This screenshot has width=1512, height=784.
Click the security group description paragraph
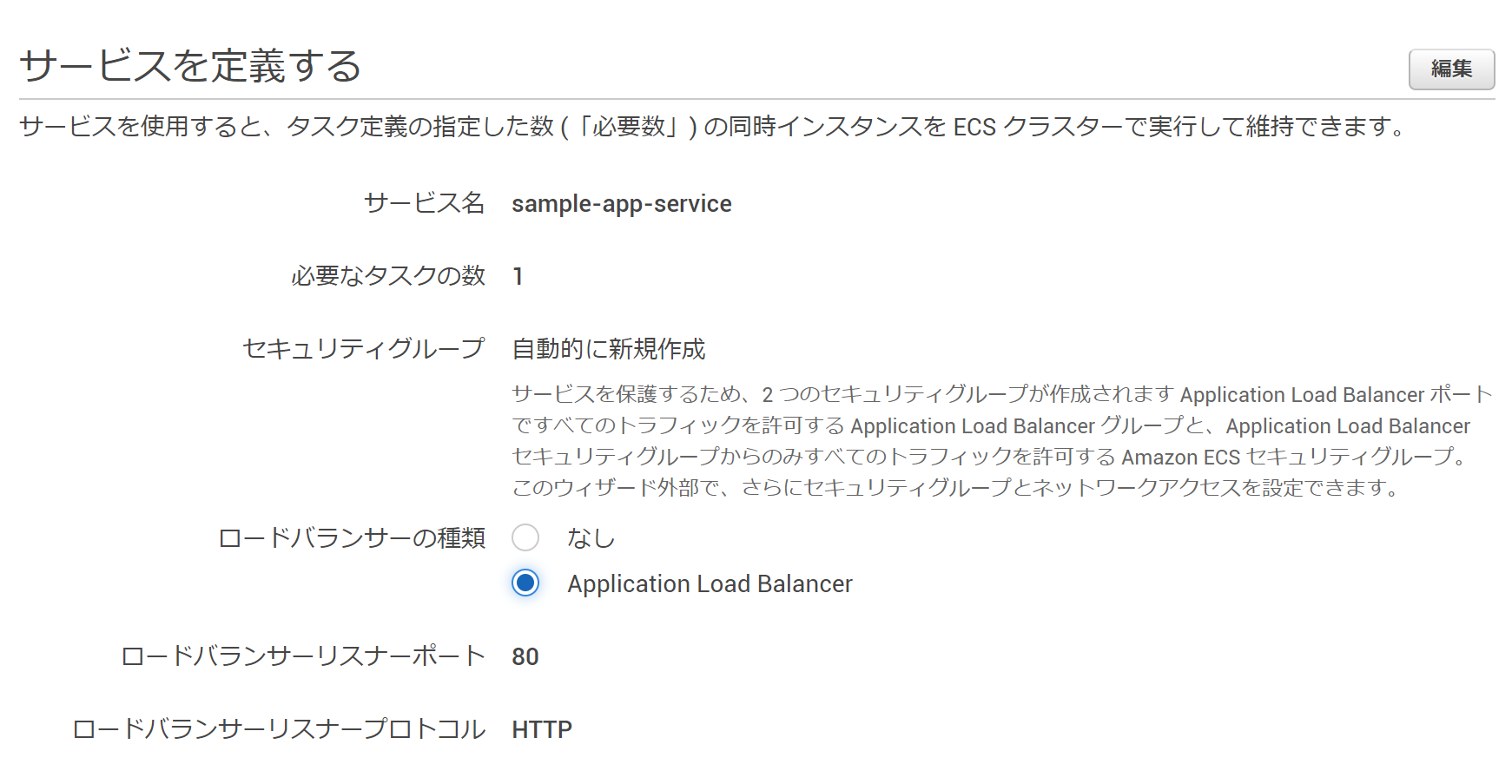(x=1002, y=441)
